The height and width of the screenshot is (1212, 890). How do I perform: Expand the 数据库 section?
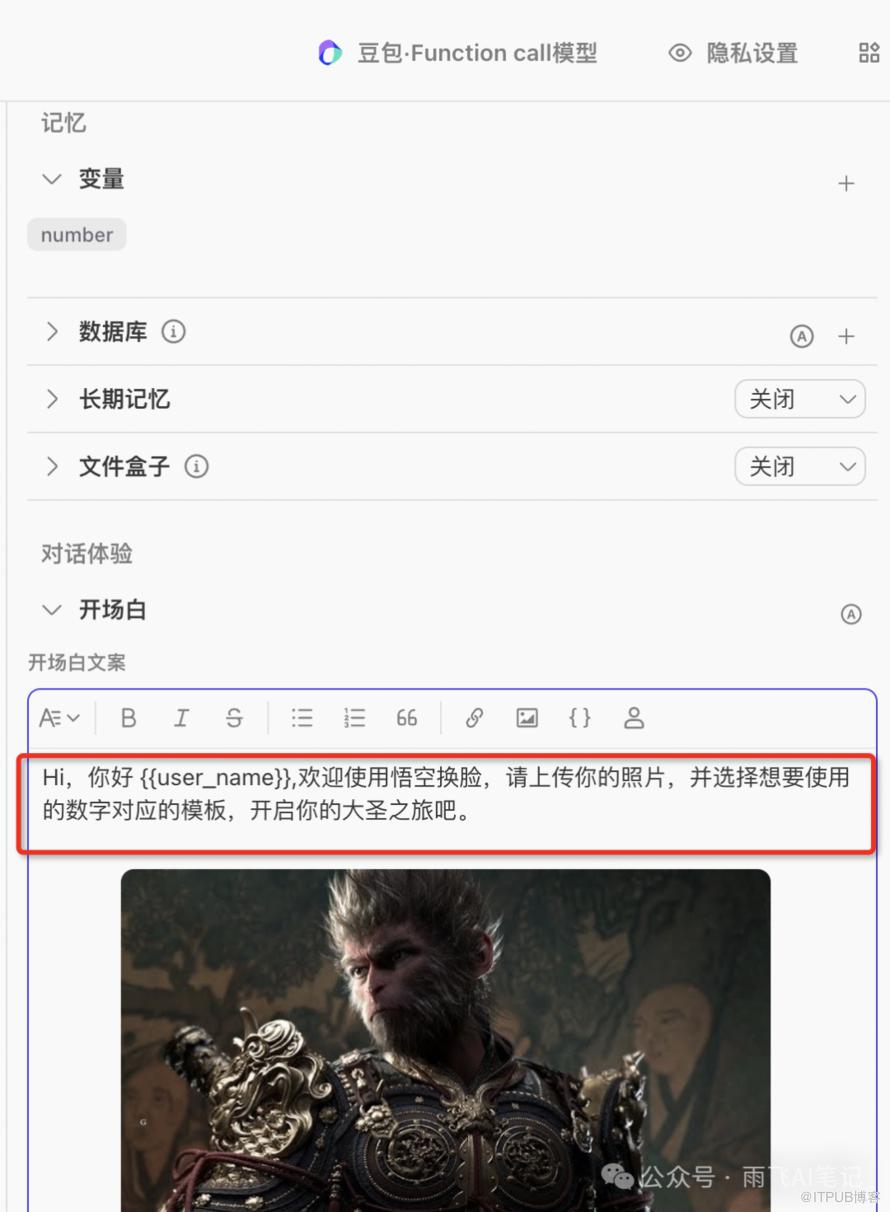coord(52,332)
